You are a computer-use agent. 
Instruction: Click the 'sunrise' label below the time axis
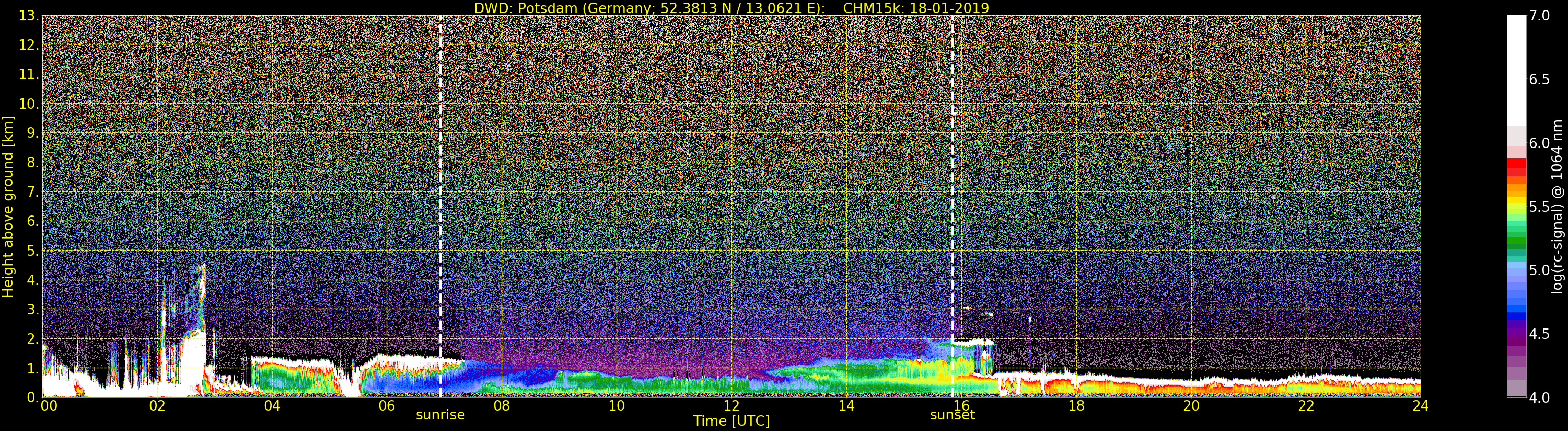point(440,415)
